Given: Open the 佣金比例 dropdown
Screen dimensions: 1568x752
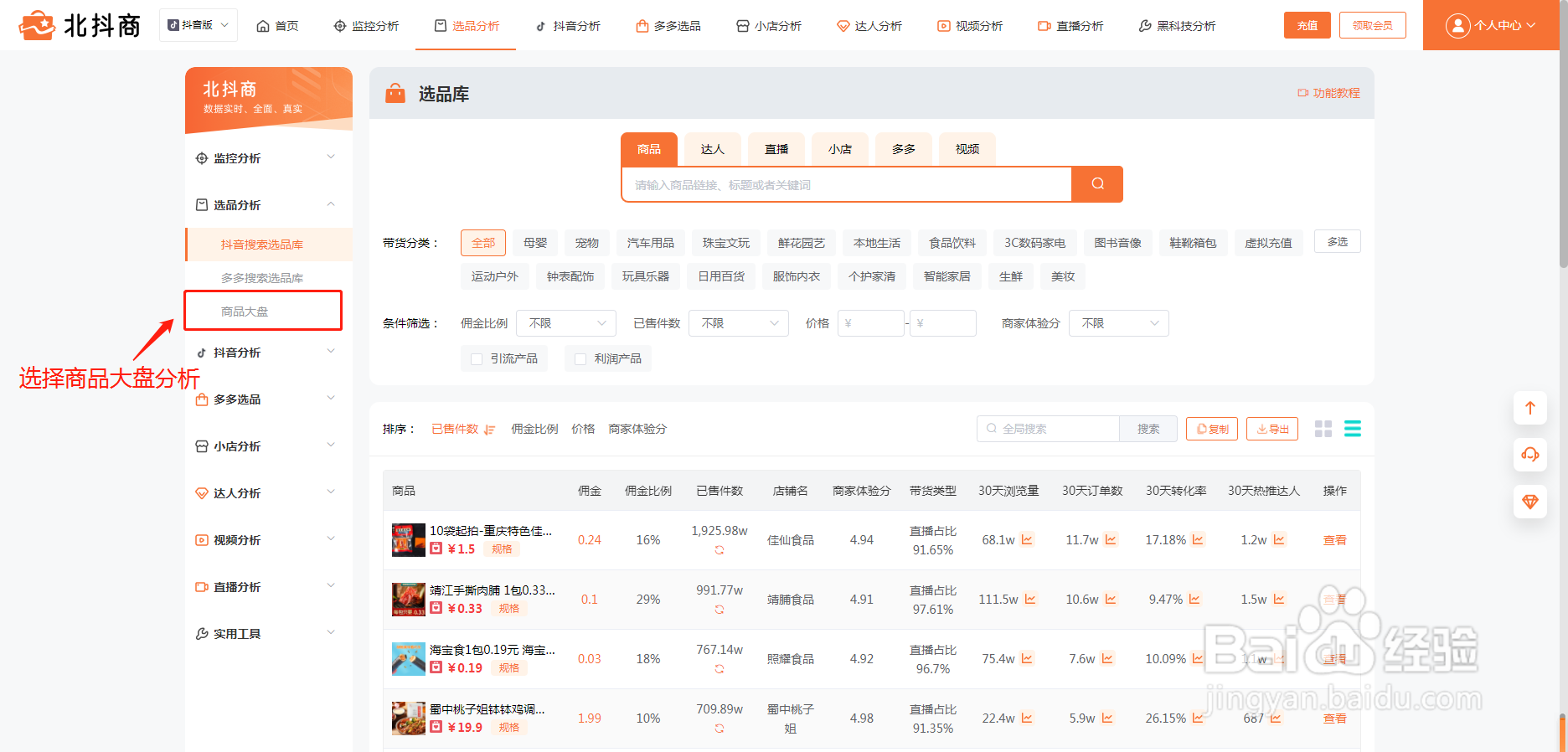Looking at the screenshot, I should [566, 323].
